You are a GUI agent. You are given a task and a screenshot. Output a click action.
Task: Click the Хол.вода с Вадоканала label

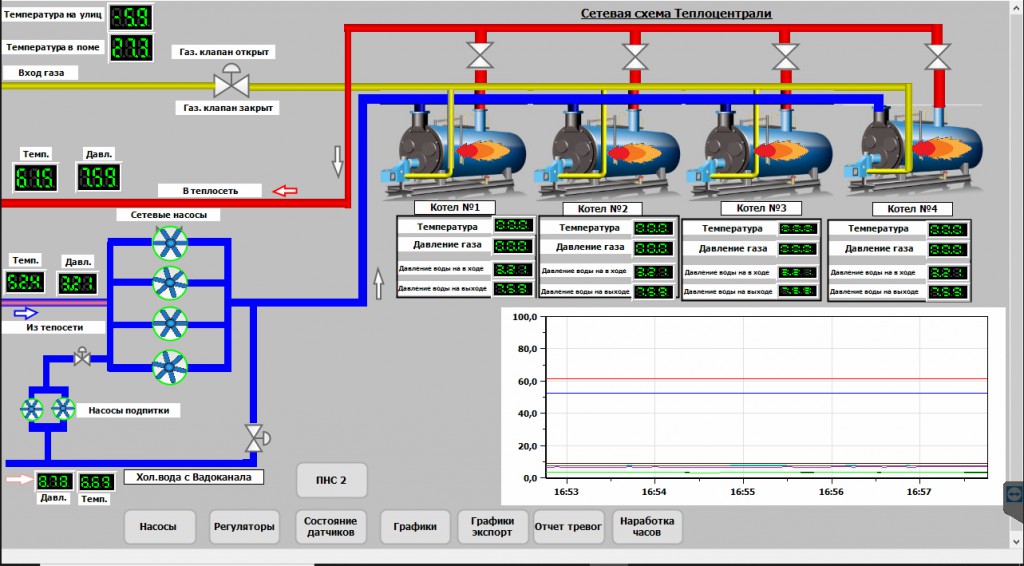[194, 477]
